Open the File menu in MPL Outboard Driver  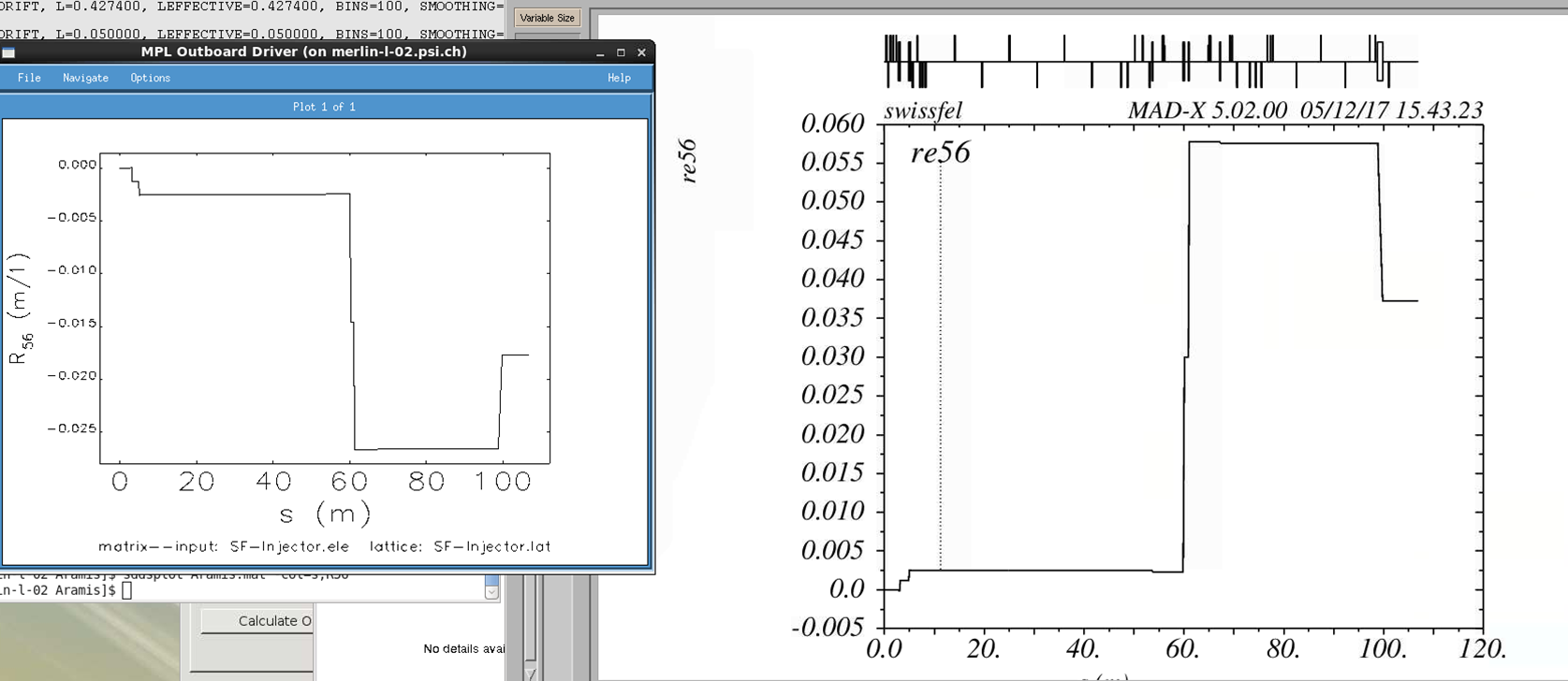[x=29, y=78]
